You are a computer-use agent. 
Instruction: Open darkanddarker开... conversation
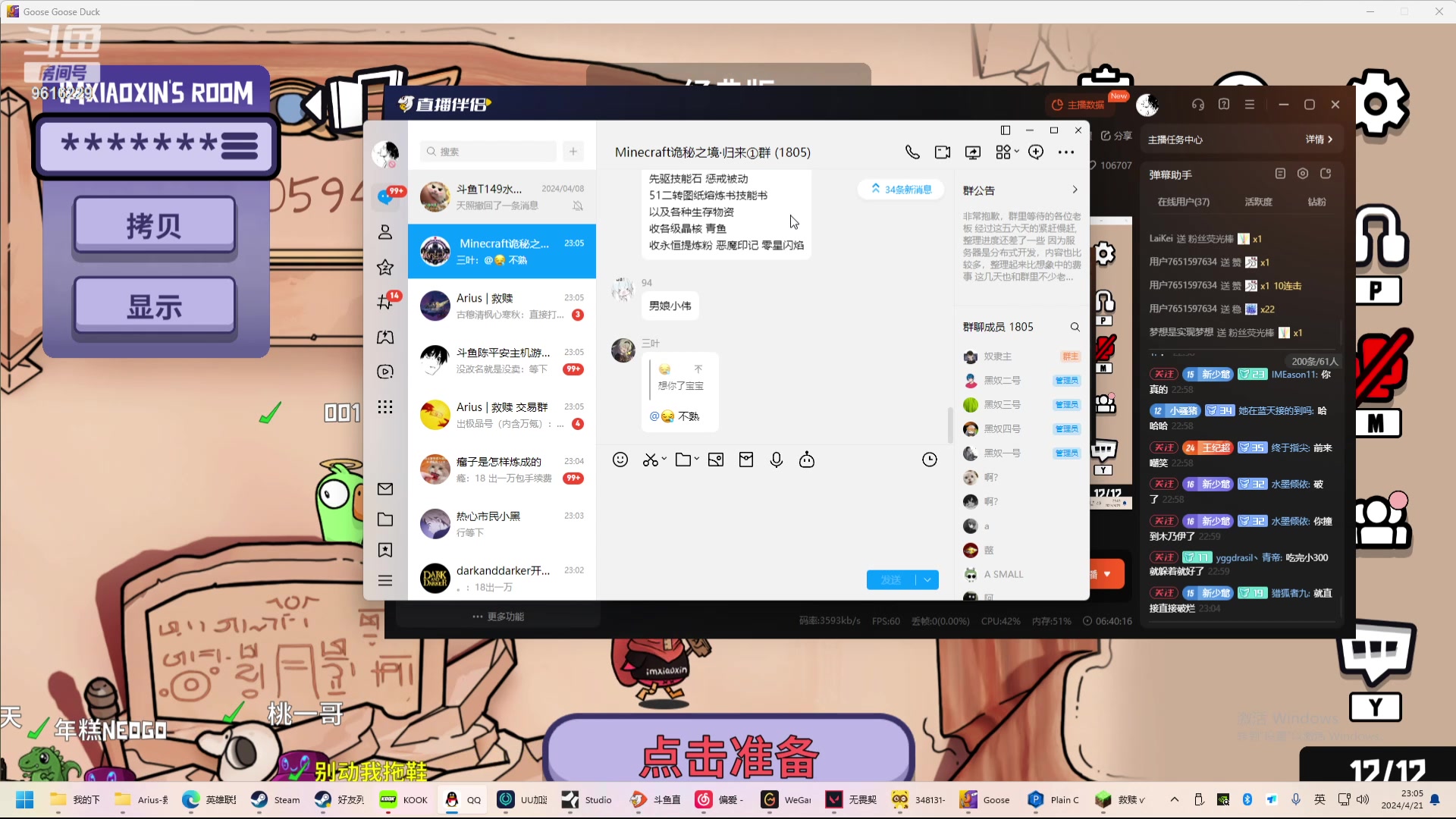pyautogui.click(x=502, y=578)
